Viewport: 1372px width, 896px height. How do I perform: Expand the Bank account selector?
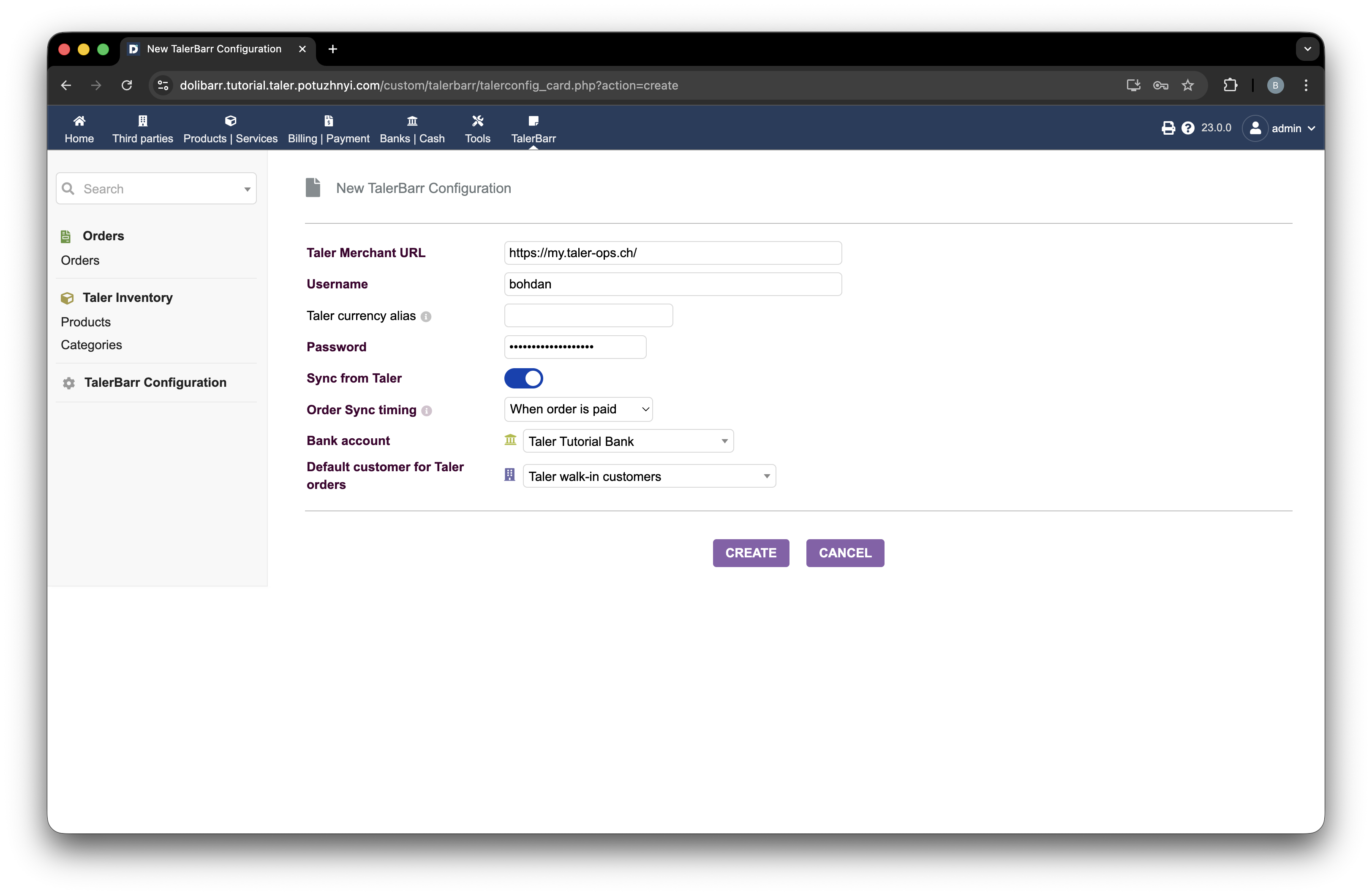point(628,441)
